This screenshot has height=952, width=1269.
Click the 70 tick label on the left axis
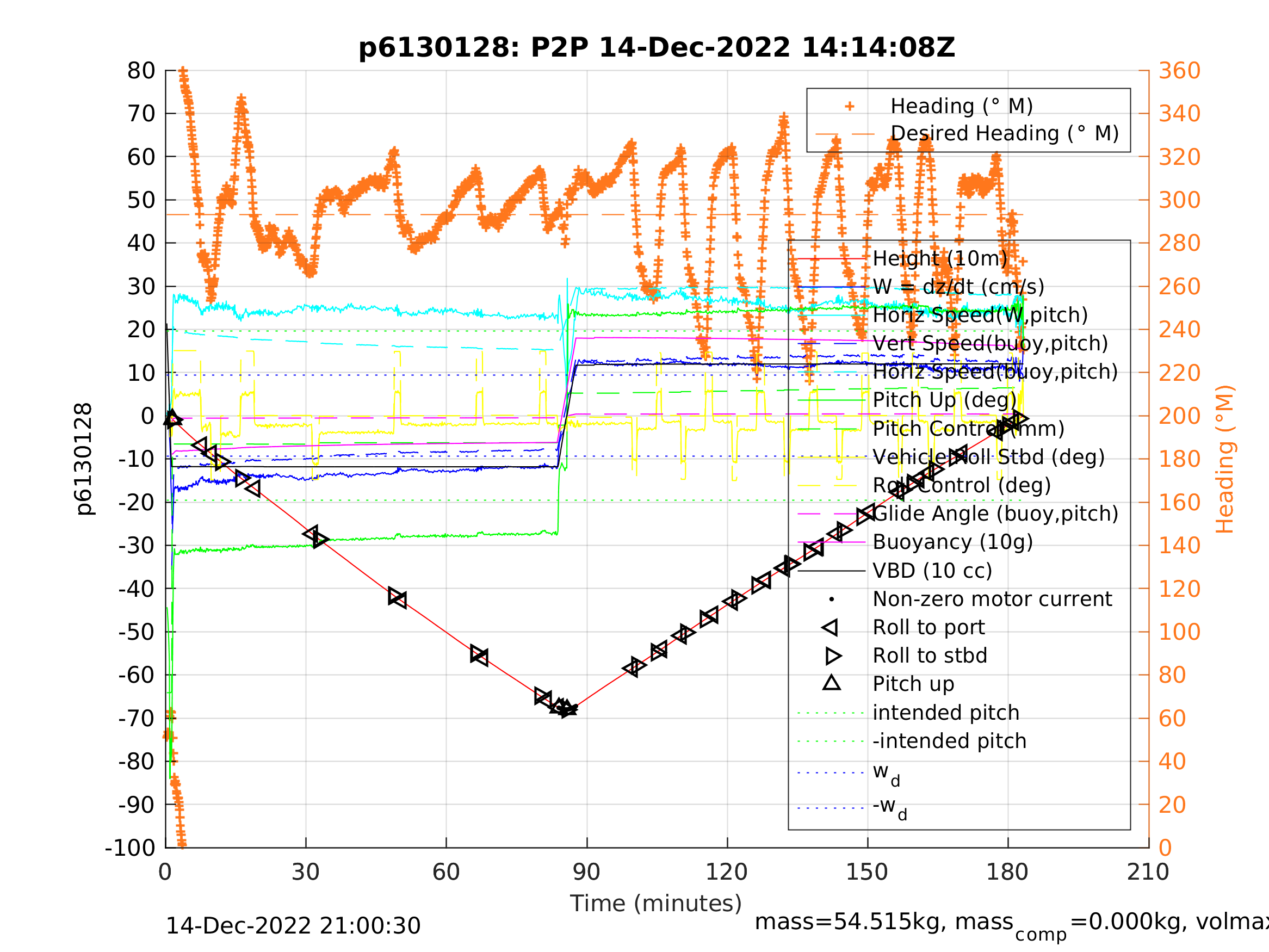(x=141, y=114)
